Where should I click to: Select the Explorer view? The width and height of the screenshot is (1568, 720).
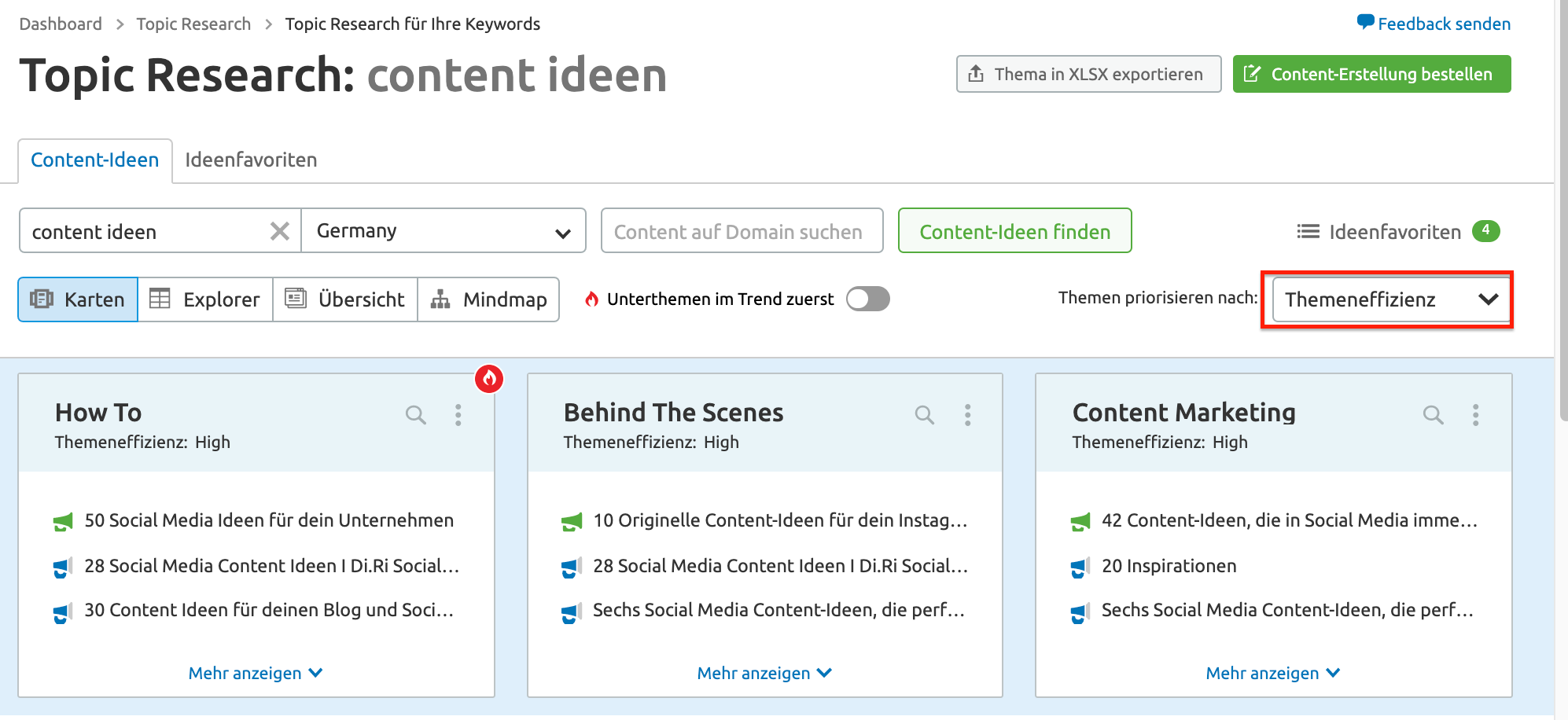[205, 299]
